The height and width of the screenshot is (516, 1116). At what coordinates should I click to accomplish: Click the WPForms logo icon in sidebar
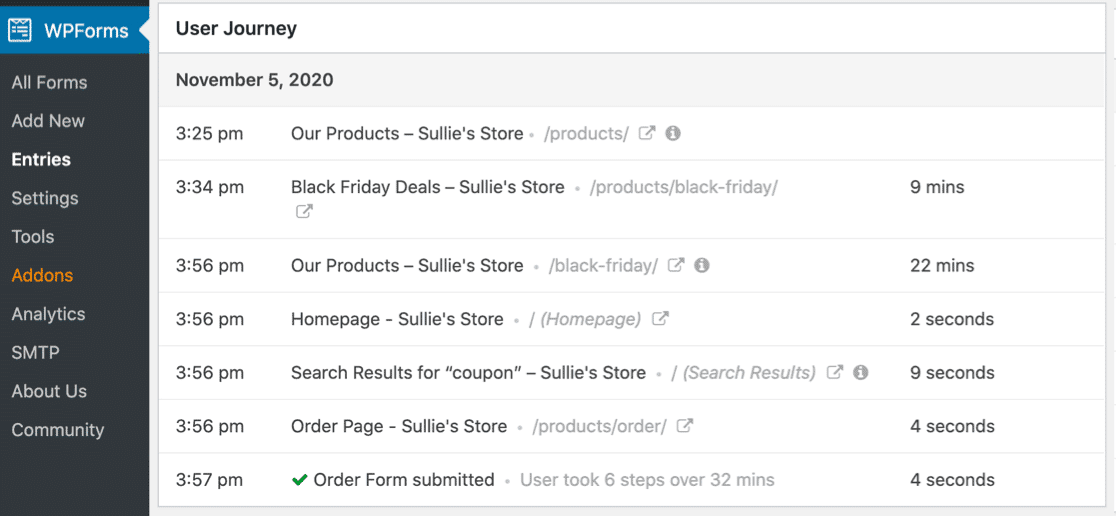click(20, 30)
